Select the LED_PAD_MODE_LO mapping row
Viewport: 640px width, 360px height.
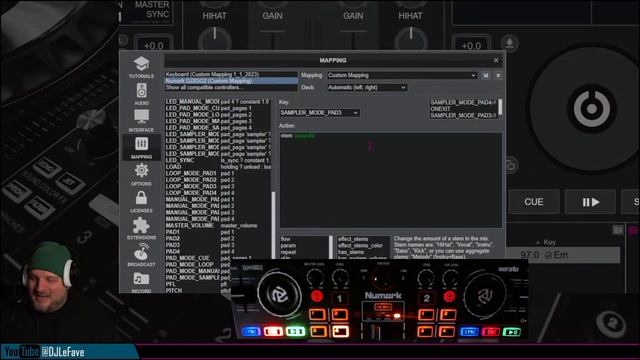pos(218,115)
